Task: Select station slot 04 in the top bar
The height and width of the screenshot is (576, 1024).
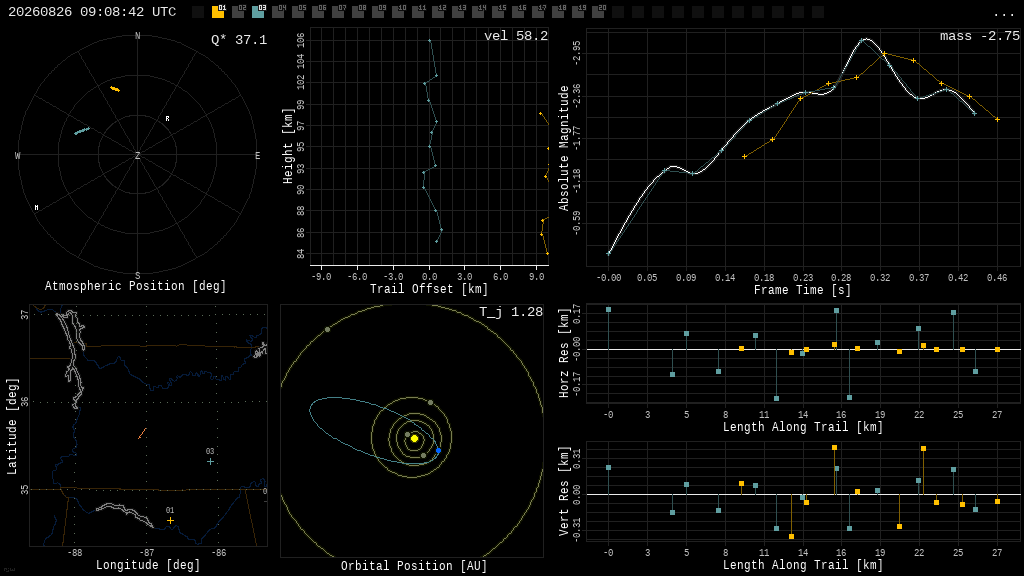Action: [x=278, y=12]
